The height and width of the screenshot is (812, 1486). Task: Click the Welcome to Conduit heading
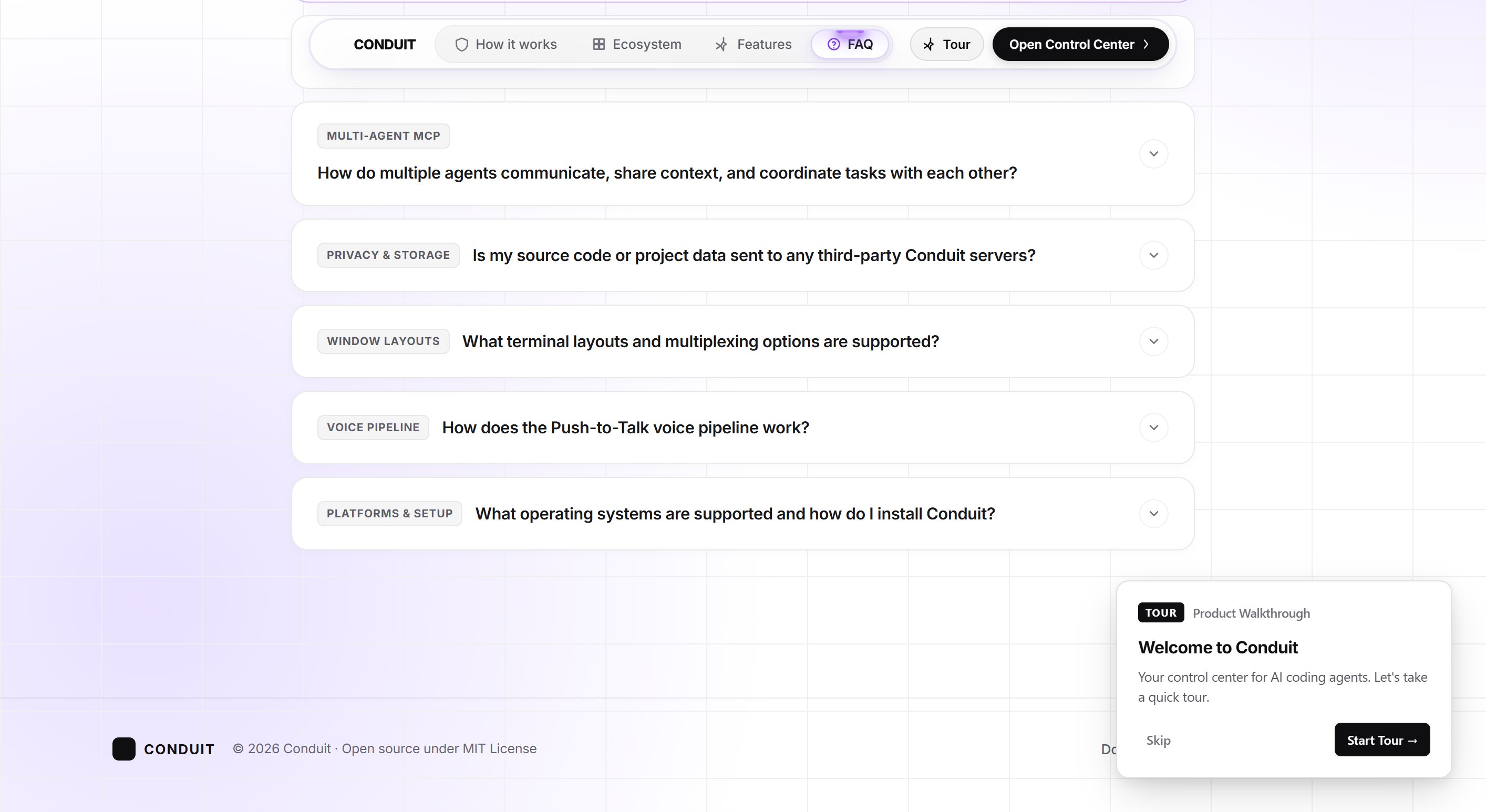pos(1218,648)
